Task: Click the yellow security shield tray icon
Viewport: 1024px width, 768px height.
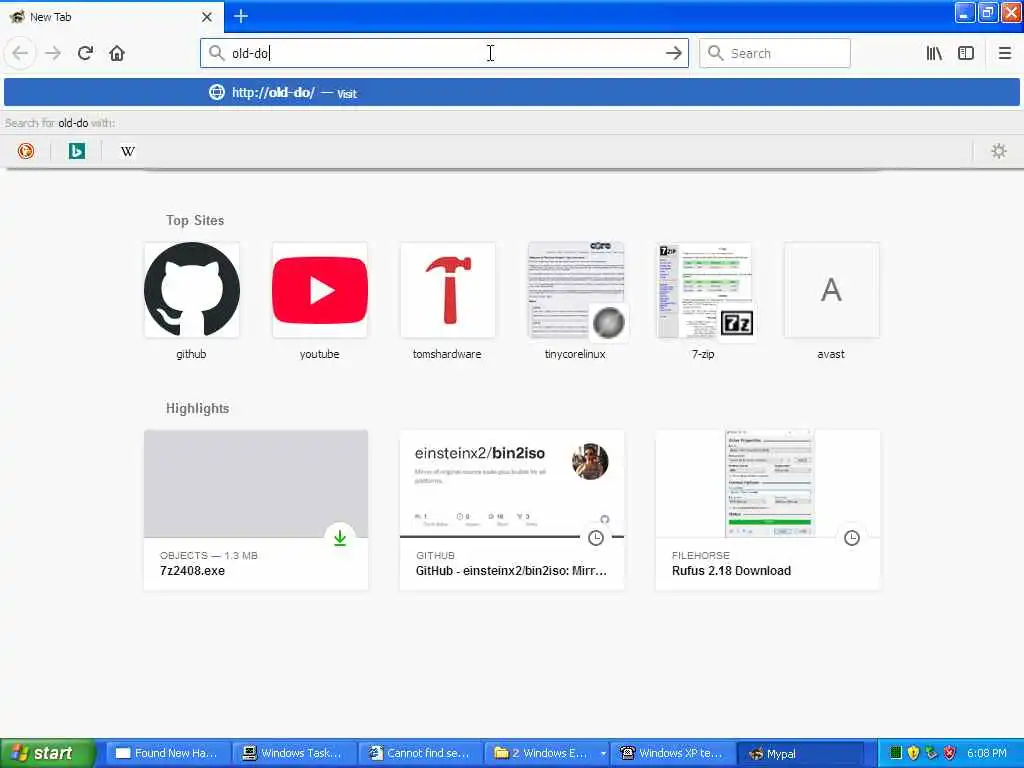Action: click(x=913, y=754)
